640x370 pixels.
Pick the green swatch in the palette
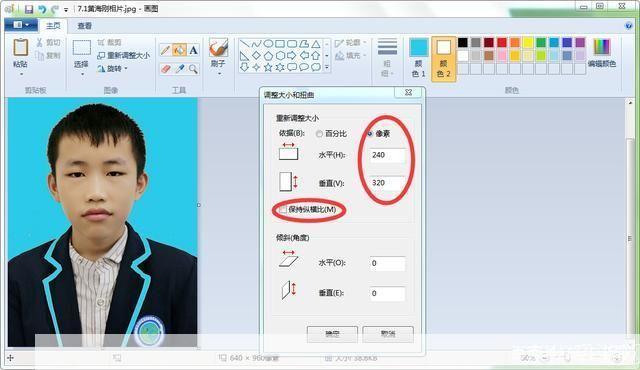click(x=541, y=42)
